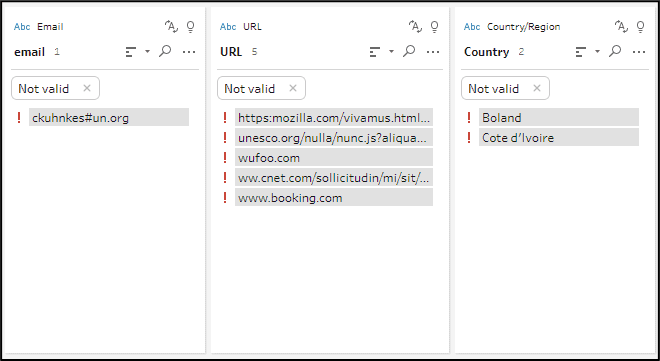Click the sort icon in URL column

coord(375,52)
